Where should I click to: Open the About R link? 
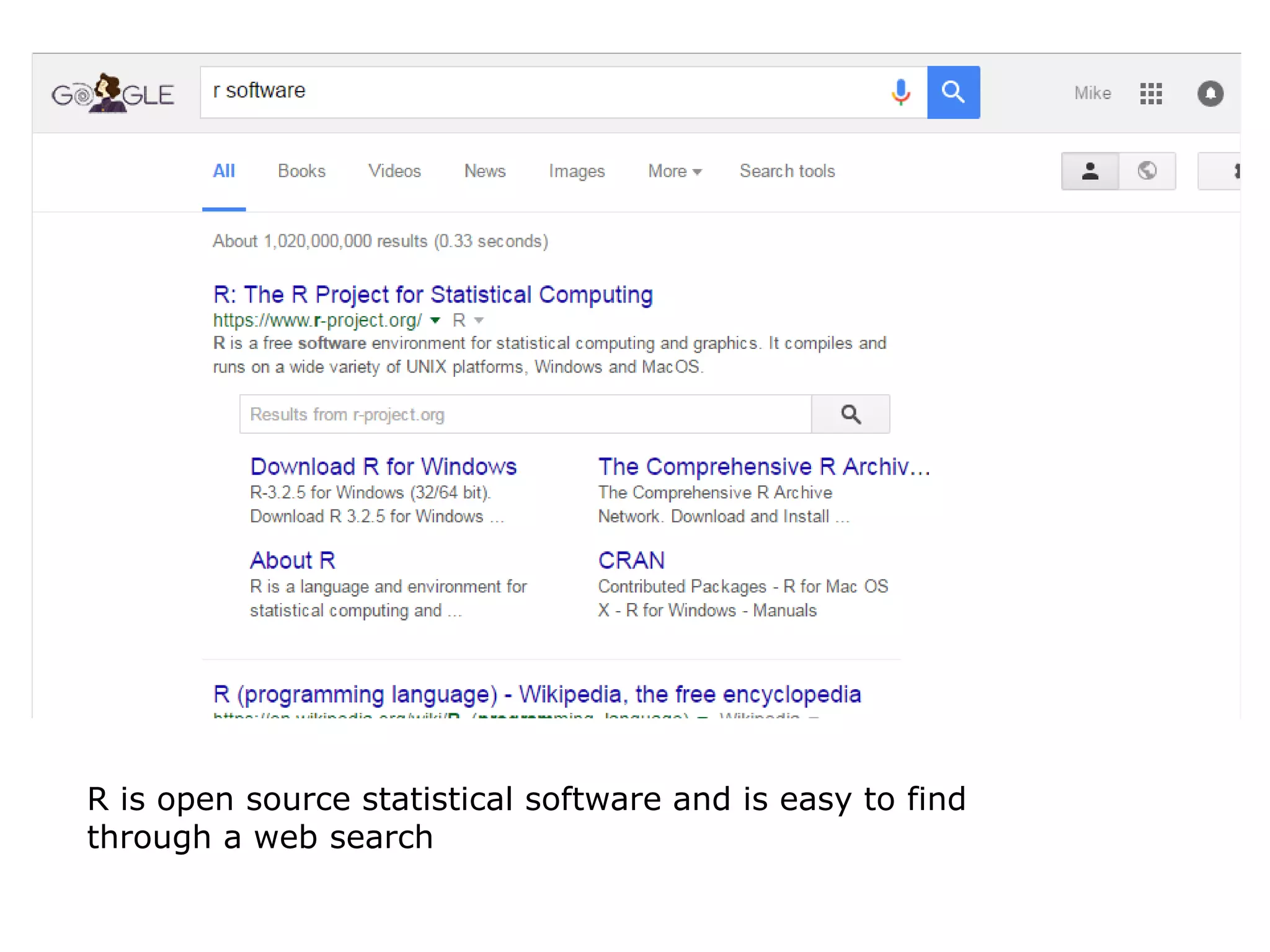(x=293, y=560)
